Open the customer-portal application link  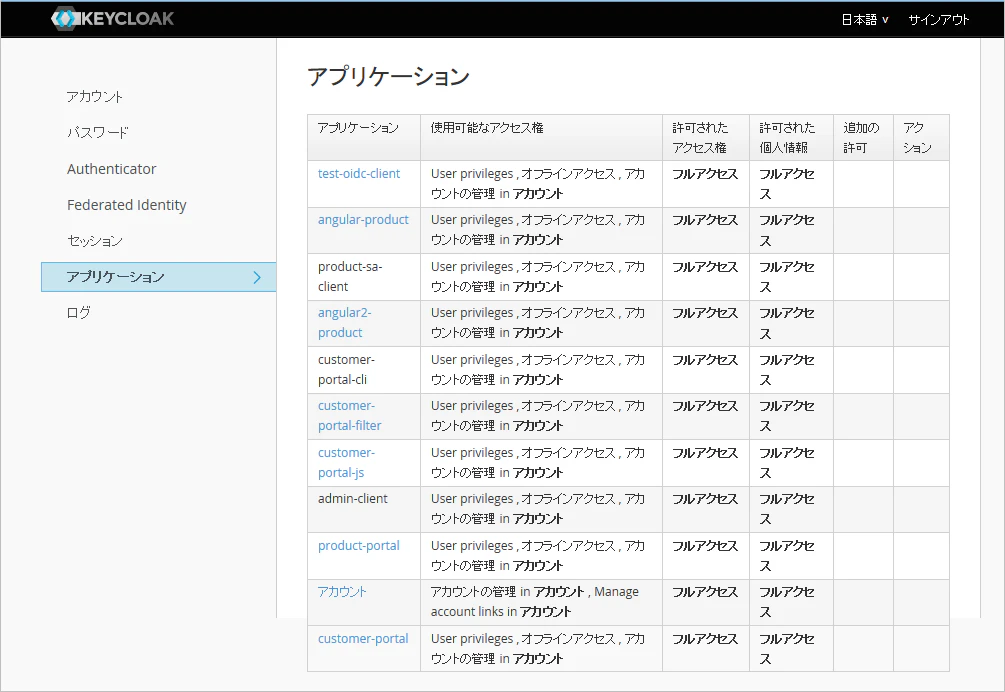tap(363, 639)
